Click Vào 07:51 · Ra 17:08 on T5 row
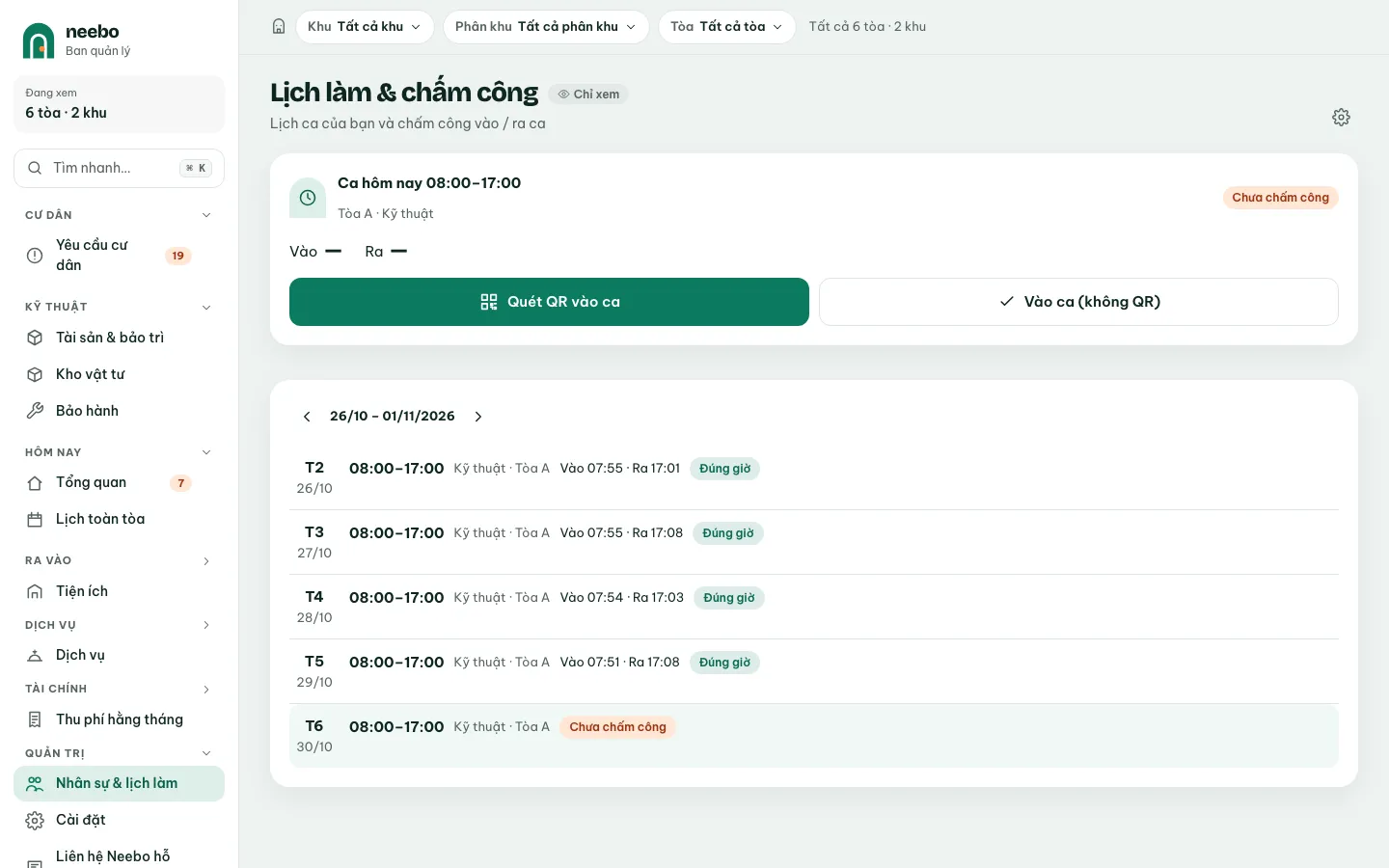The image size is (1389, 868). pyautogui.click(x=619, y=663)
